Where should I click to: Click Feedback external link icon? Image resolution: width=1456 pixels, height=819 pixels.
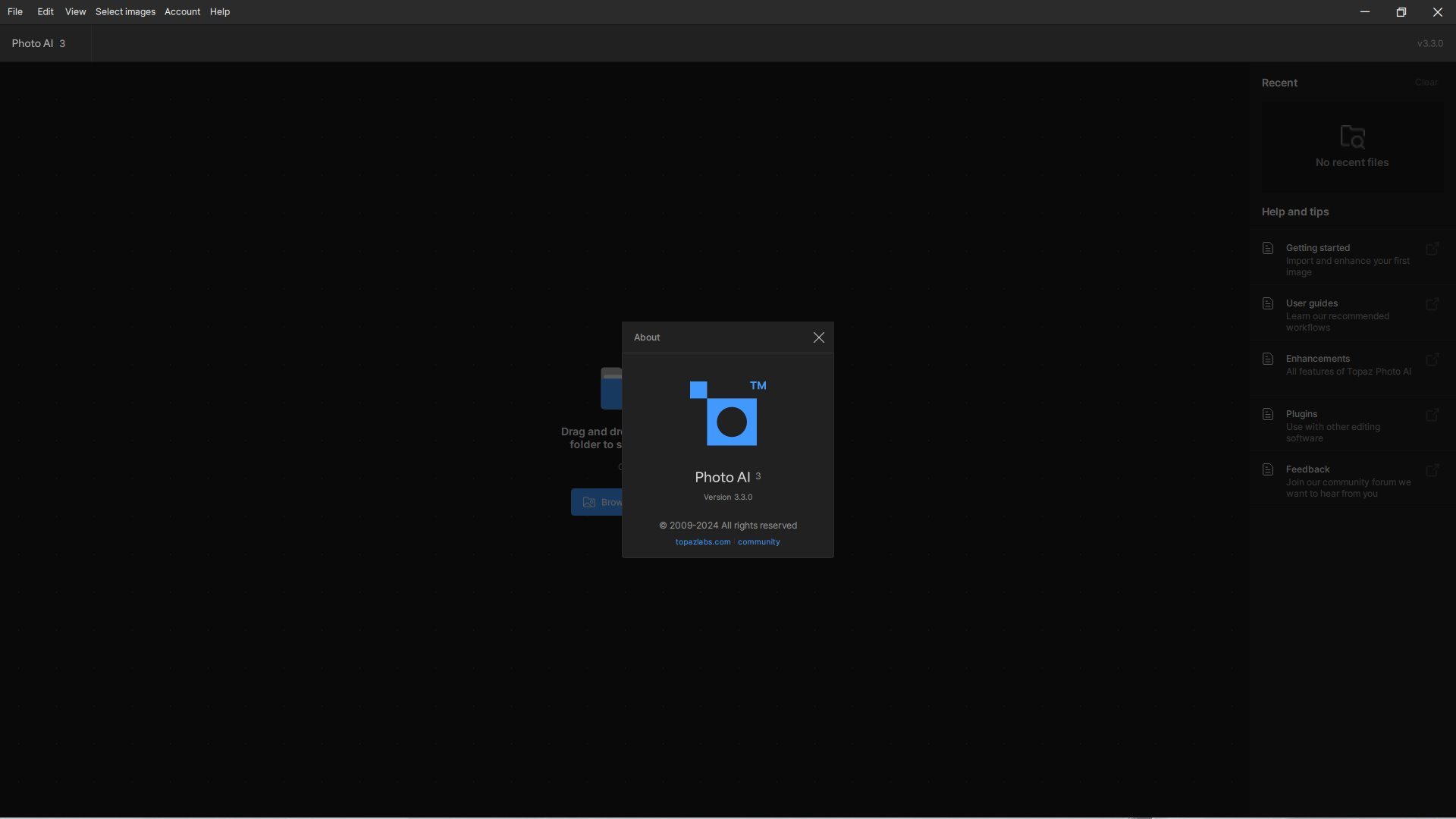tap(1432, 470)
